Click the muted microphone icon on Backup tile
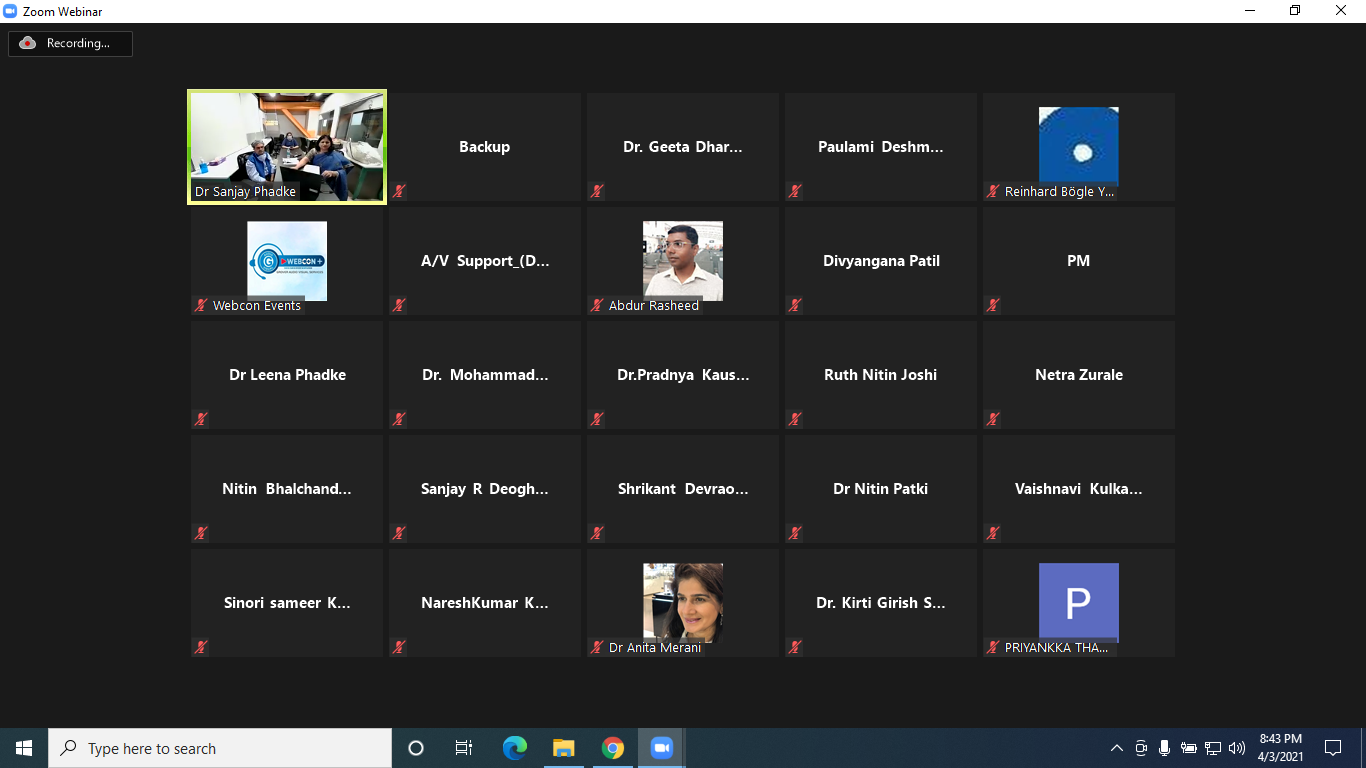 point(399,191)
